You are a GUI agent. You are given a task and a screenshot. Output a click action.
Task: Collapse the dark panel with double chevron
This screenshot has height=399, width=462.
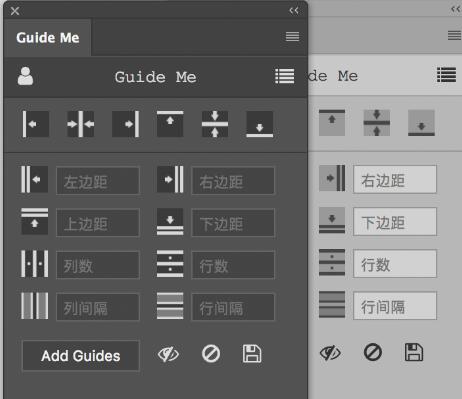[294, 11]
